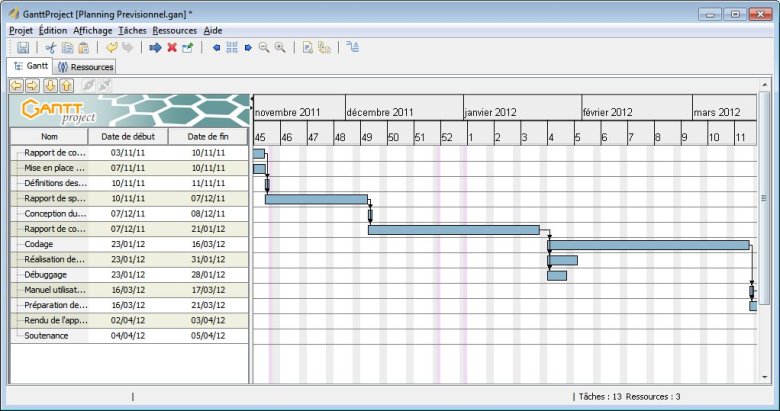780x411 pixels.
Task: Move task down with yellow down arrow
Action: point(50,86)
